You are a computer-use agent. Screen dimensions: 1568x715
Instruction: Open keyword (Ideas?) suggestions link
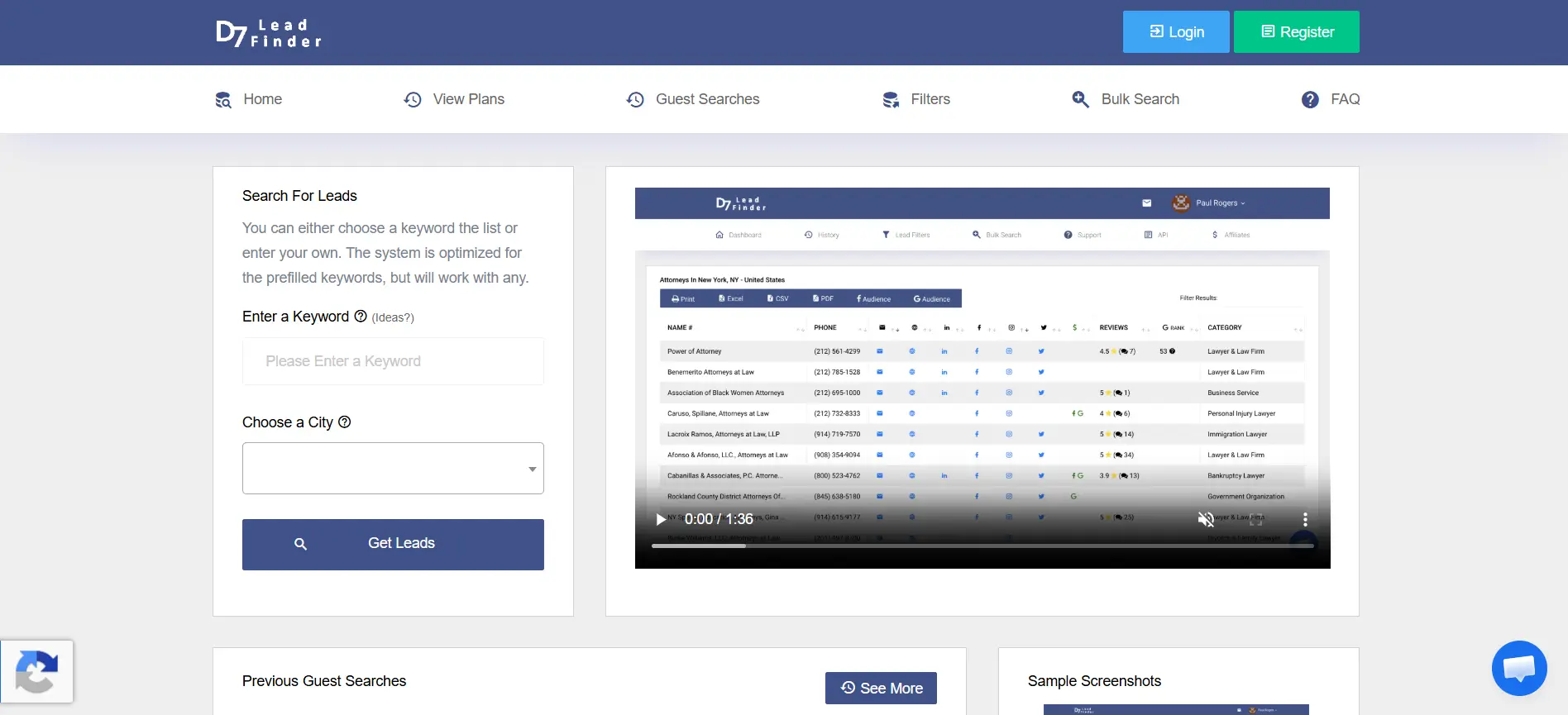point(393,317)
